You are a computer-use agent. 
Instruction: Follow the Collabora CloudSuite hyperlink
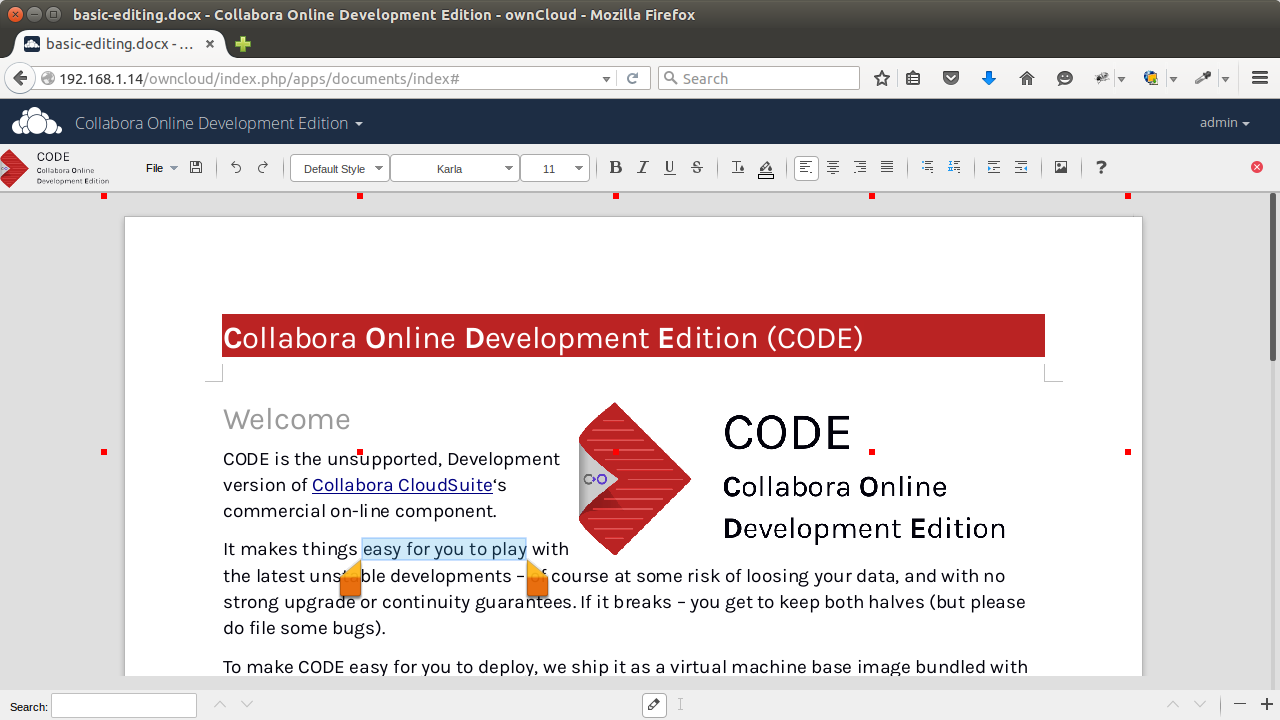pos(401,485)
